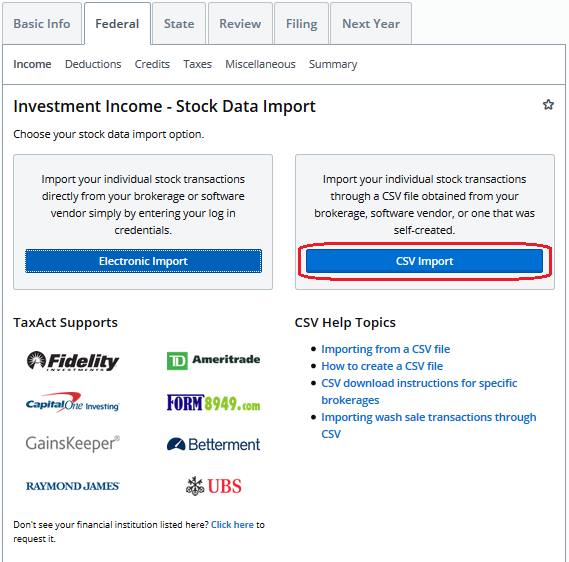Choose the Capital One Investing logo
This screenshot has height=562, width=569.
tap(73, 403)
